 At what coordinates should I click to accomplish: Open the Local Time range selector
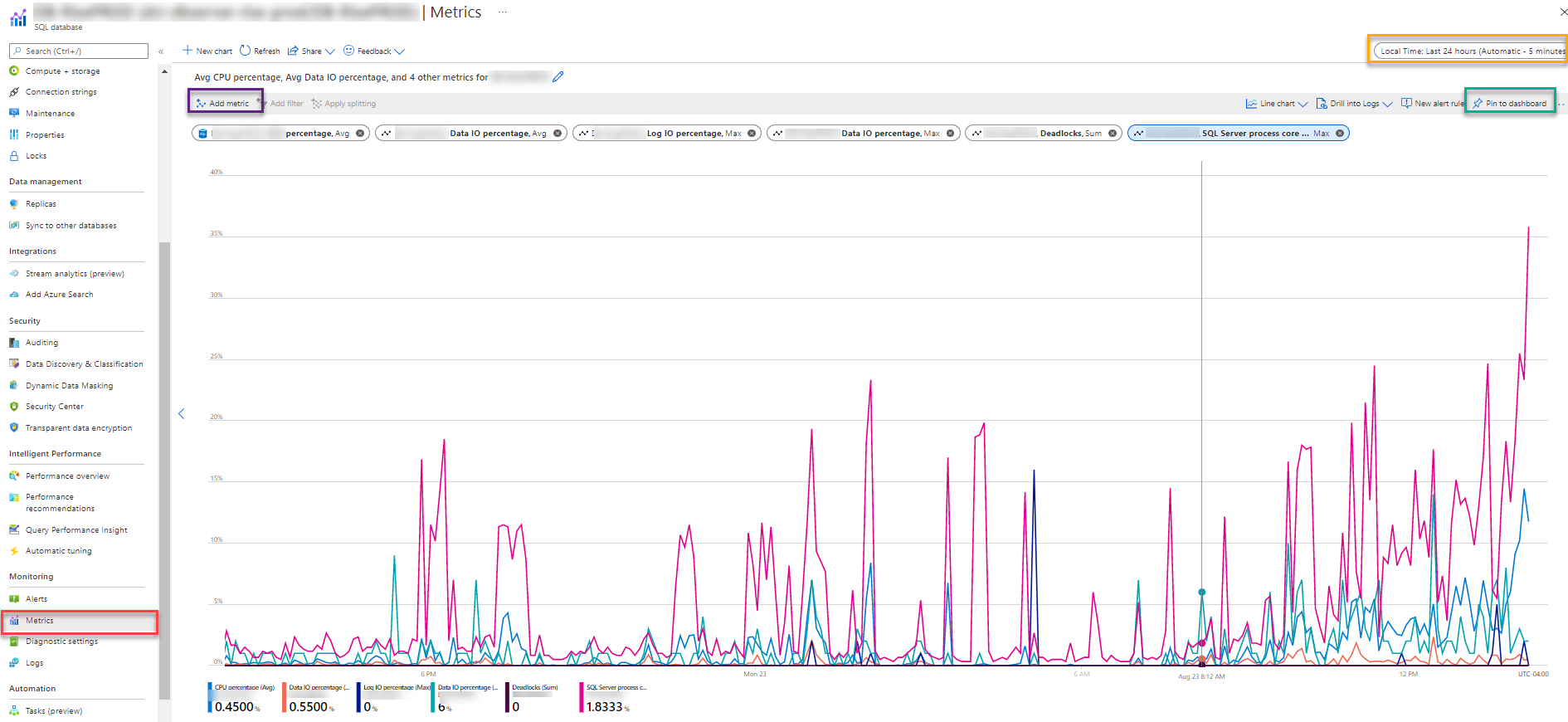click(1470, 51)
